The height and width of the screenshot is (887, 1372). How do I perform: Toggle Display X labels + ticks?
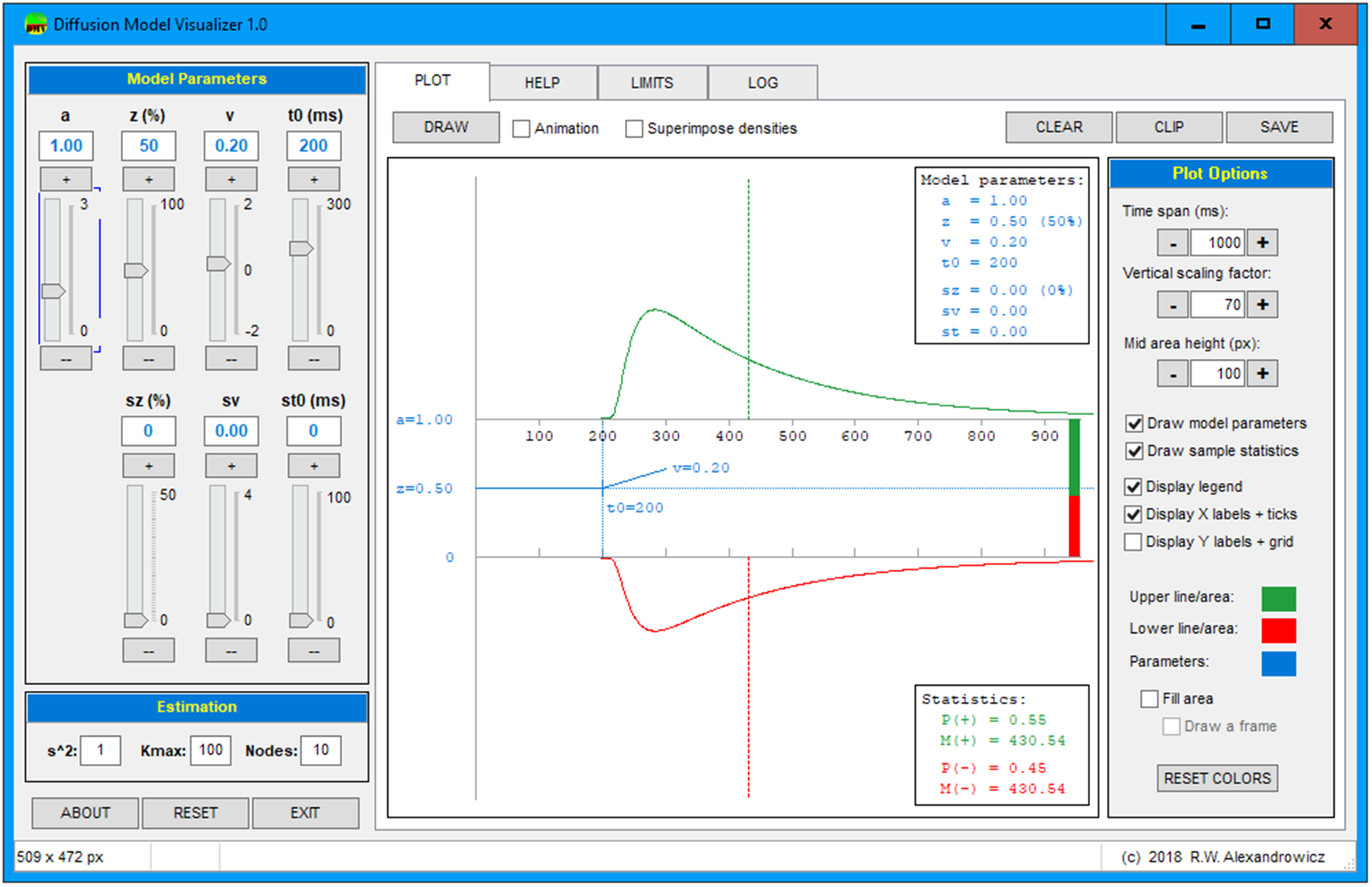click(x=1134, y=514)
